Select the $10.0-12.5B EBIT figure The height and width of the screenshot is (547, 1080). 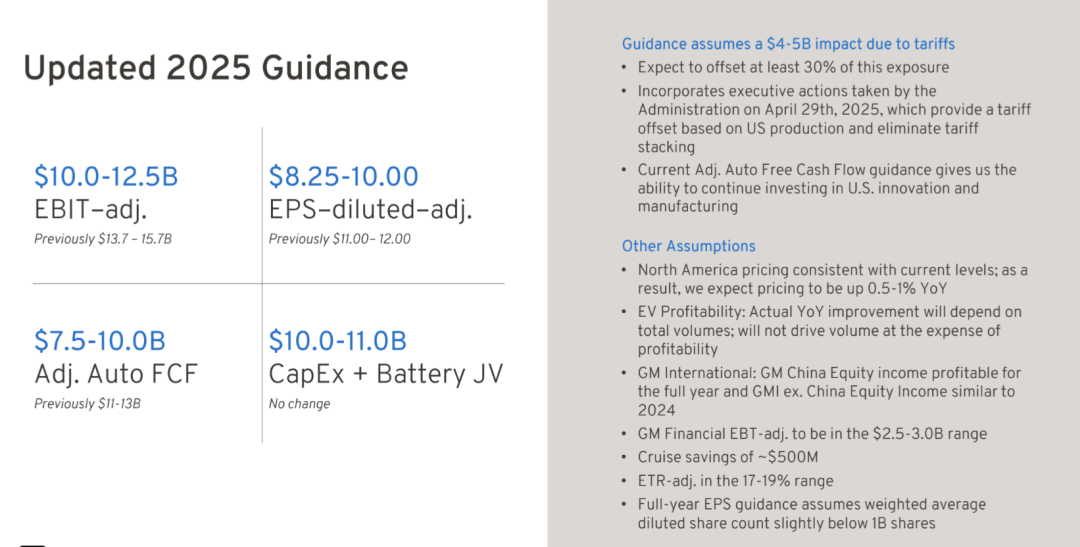click(106, 176)
